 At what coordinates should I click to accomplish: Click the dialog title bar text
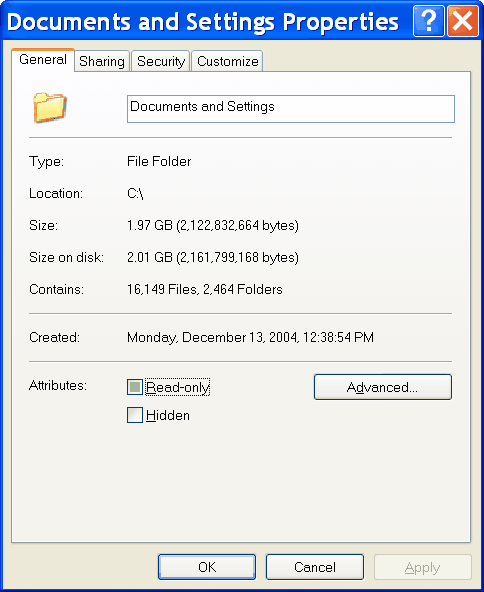203,22
